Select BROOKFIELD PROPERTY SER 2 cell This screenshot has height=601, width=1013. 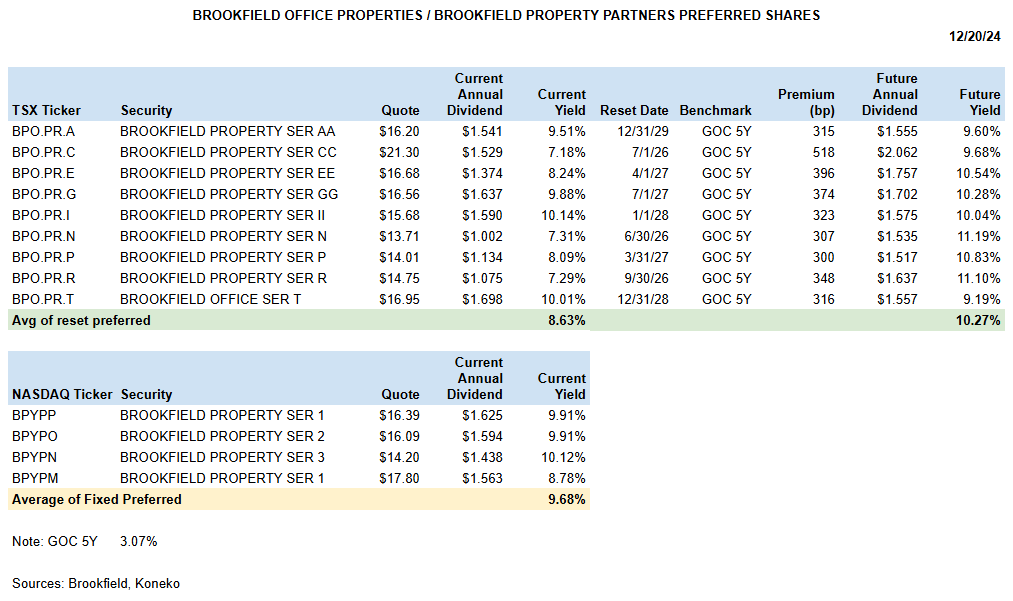tap(222, 436)
